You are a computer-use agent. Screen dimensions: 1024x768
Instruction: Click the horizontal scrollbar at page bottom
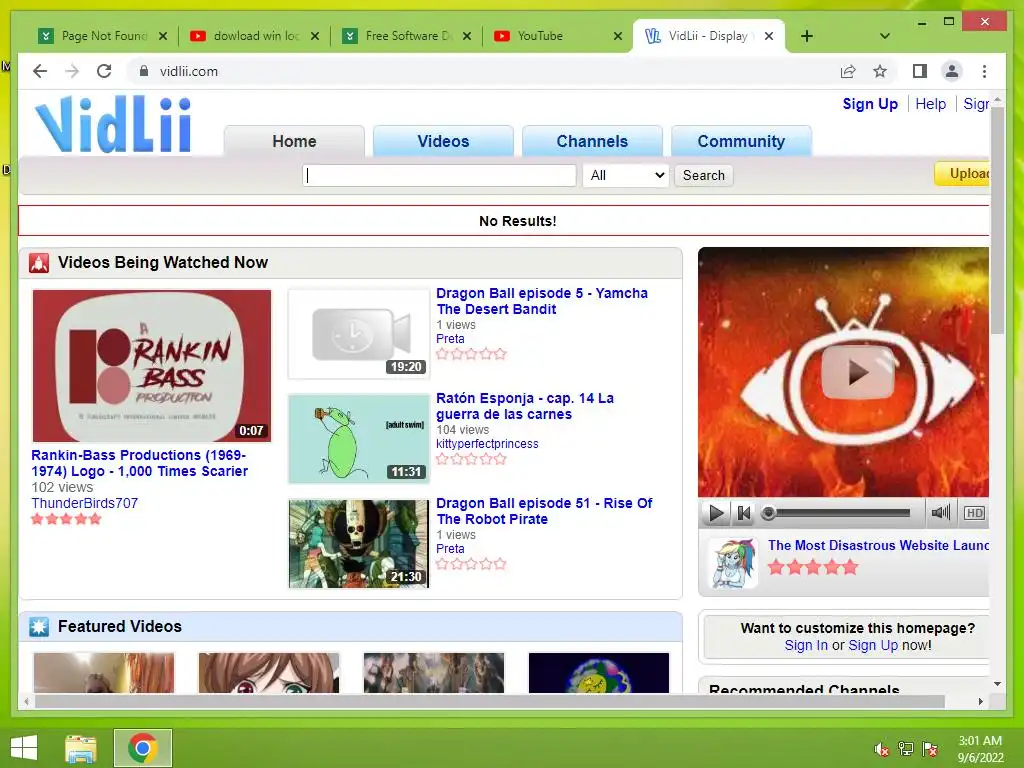click(490, 701)
